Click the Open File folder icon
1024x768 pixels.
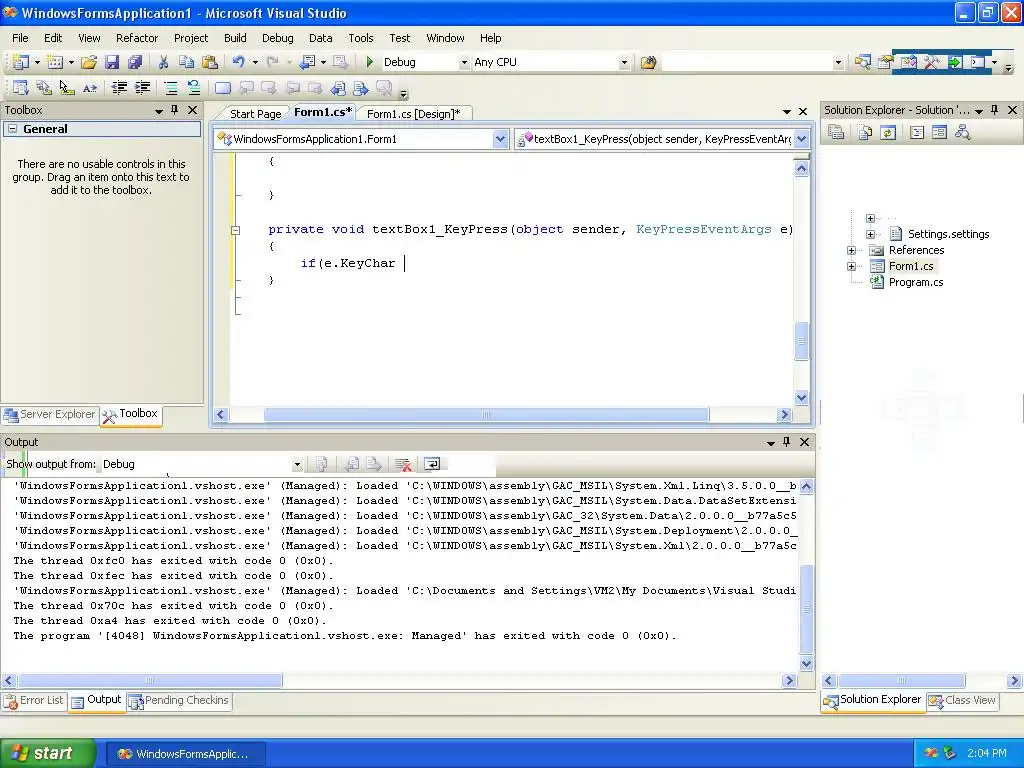[89, 62]
